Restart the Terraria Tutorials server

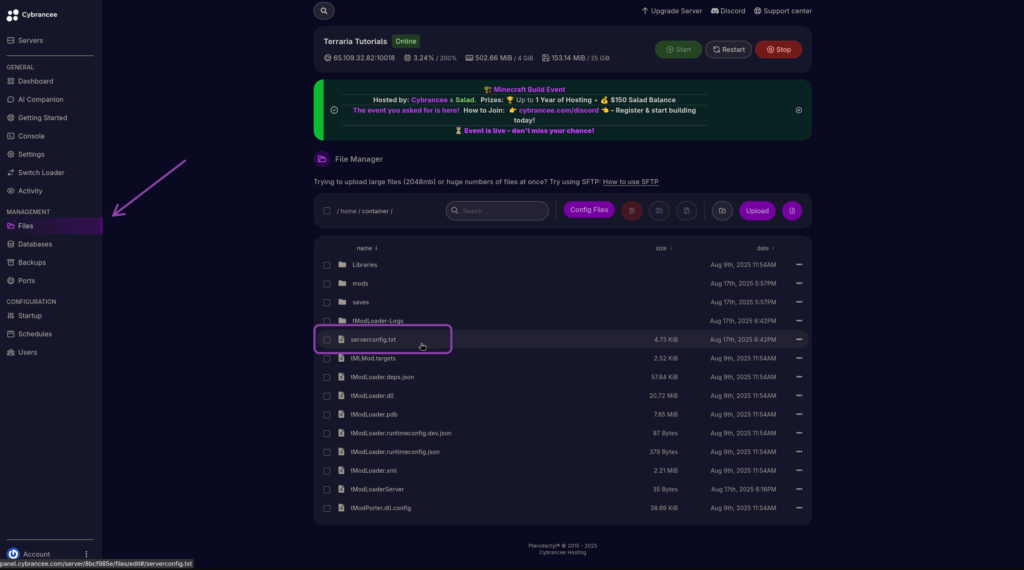click(x=728, y=50)
